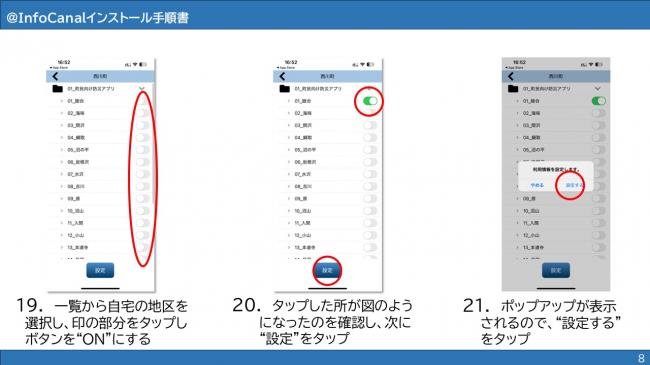
Task: Expand the small arrow beside row 13 in step 20 phone
Action: [289, 248]
